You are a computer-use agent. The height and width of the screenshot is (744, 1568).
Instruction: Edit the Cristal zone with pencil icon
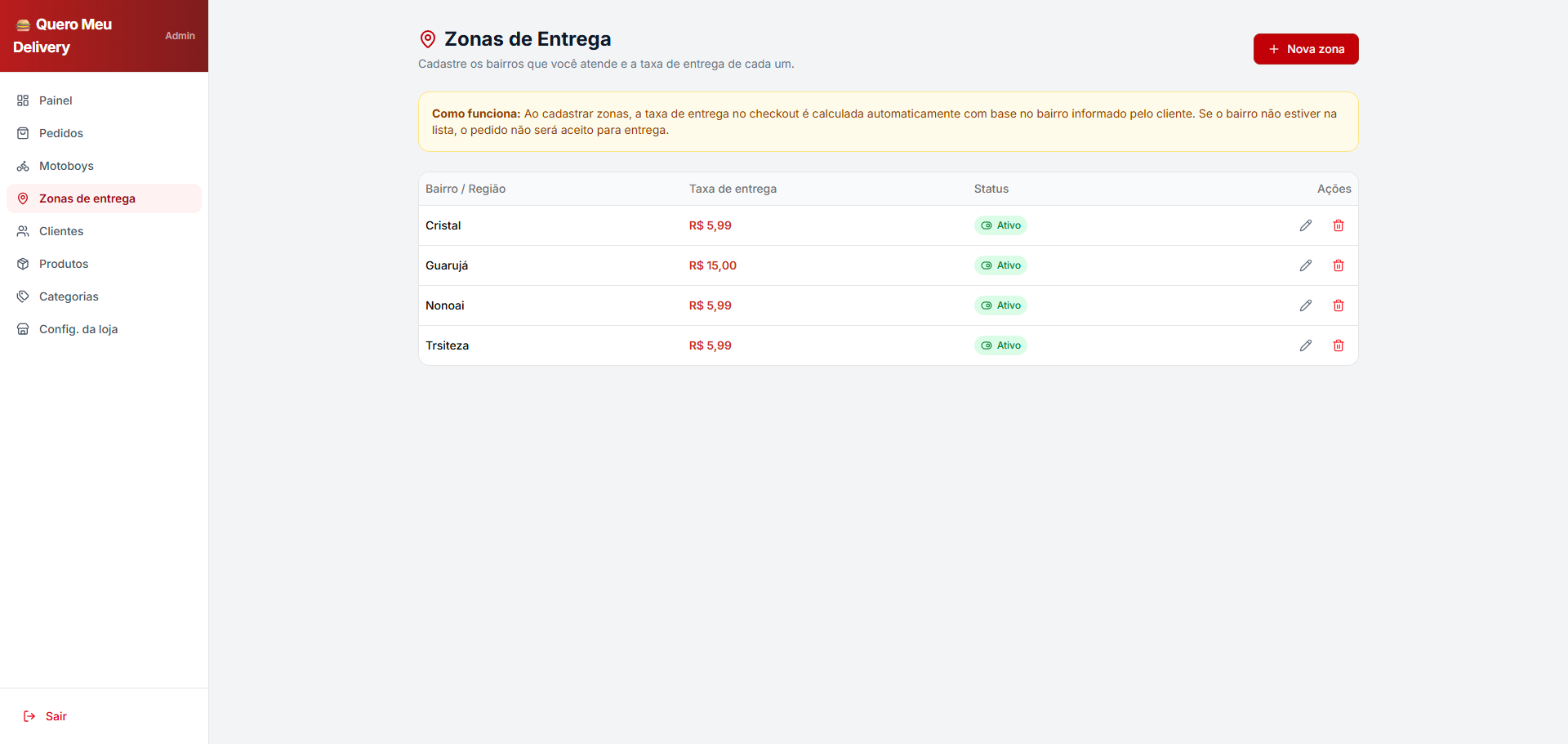pyautogui.click(x=1306, y=225)
